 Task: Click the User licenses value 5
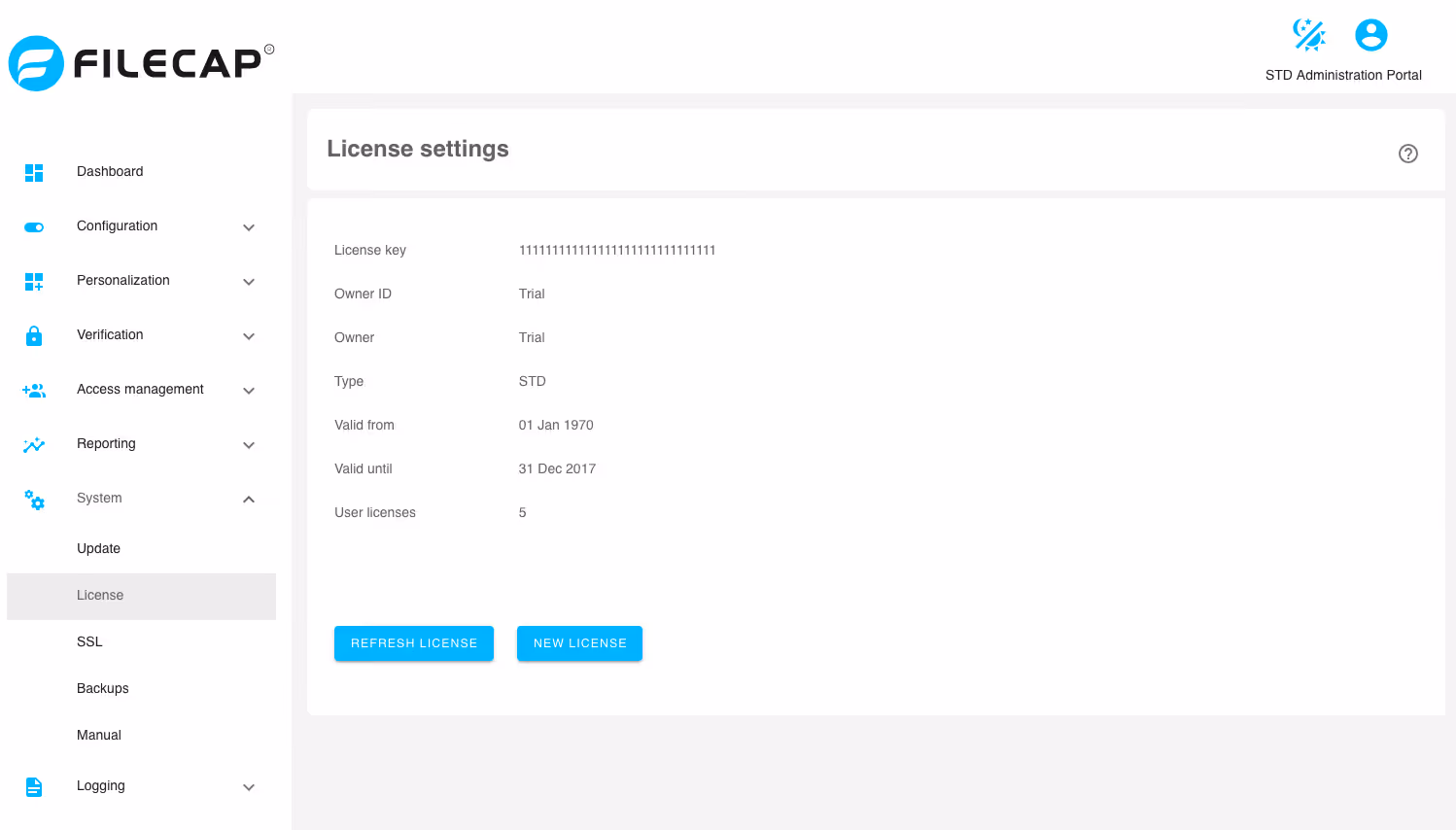523,512
